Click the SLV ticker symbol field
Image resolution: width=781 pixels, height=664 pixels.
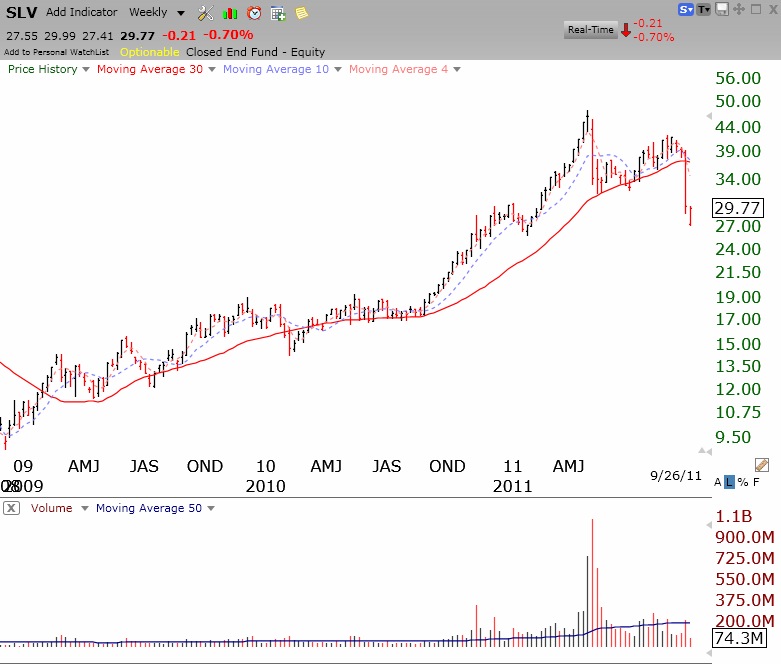click(22, 12)
